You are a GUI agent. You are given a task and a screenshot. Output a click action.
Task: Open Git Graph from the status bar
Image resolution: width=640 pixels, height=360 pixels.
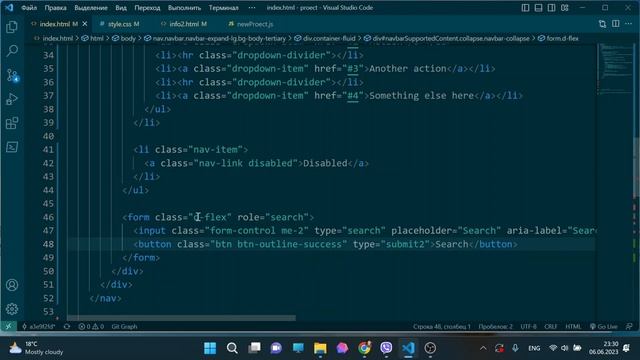124,327
